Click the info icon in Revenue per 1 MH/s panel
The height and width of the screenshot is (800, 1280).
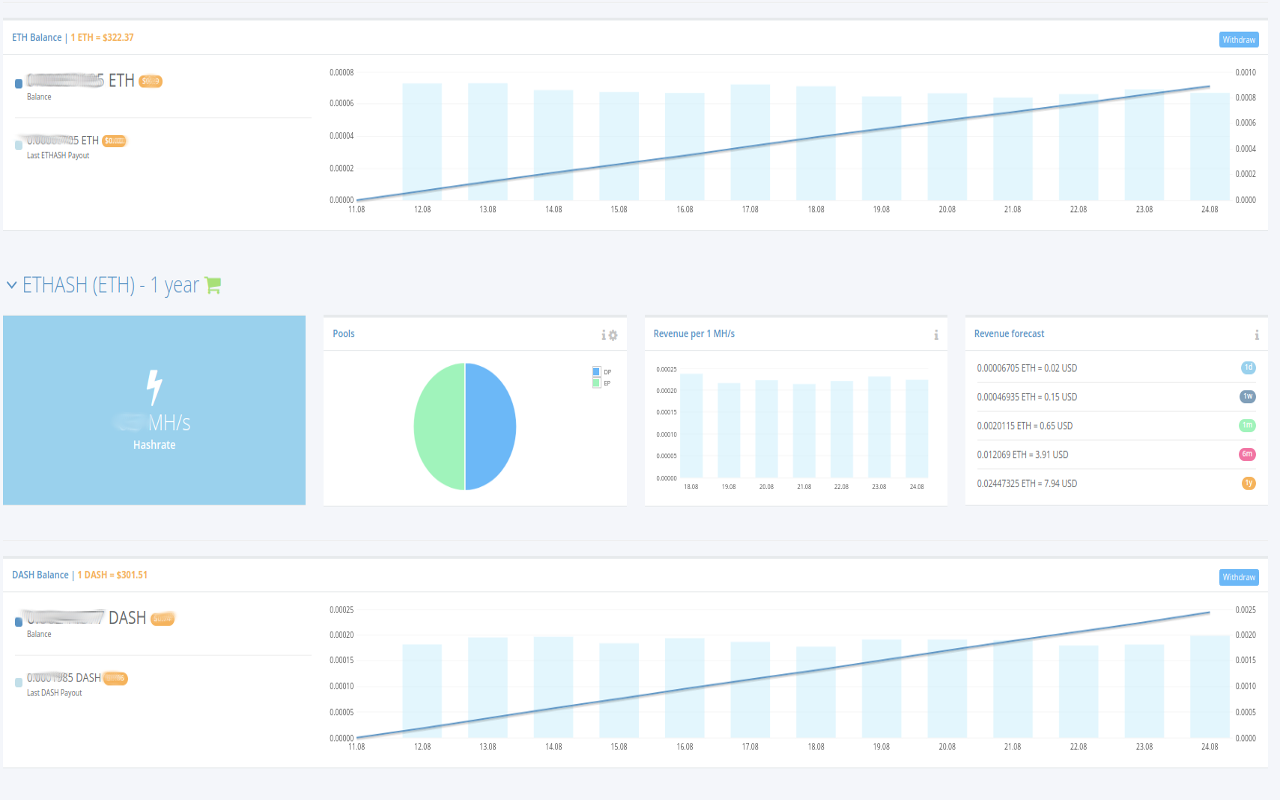coord(936,335)
